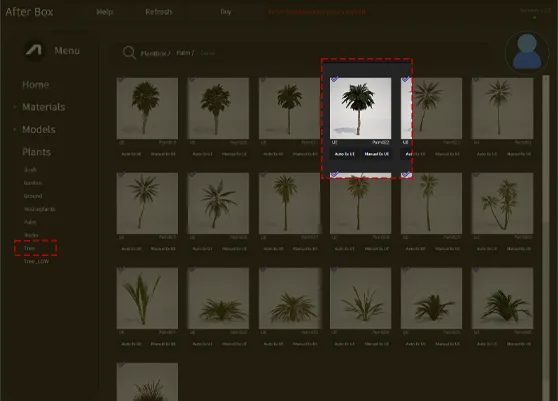The image size is (558, 401).
Task: Select the highlighted Palm022 palm thumbnail
Action: [x=360, y=108]
